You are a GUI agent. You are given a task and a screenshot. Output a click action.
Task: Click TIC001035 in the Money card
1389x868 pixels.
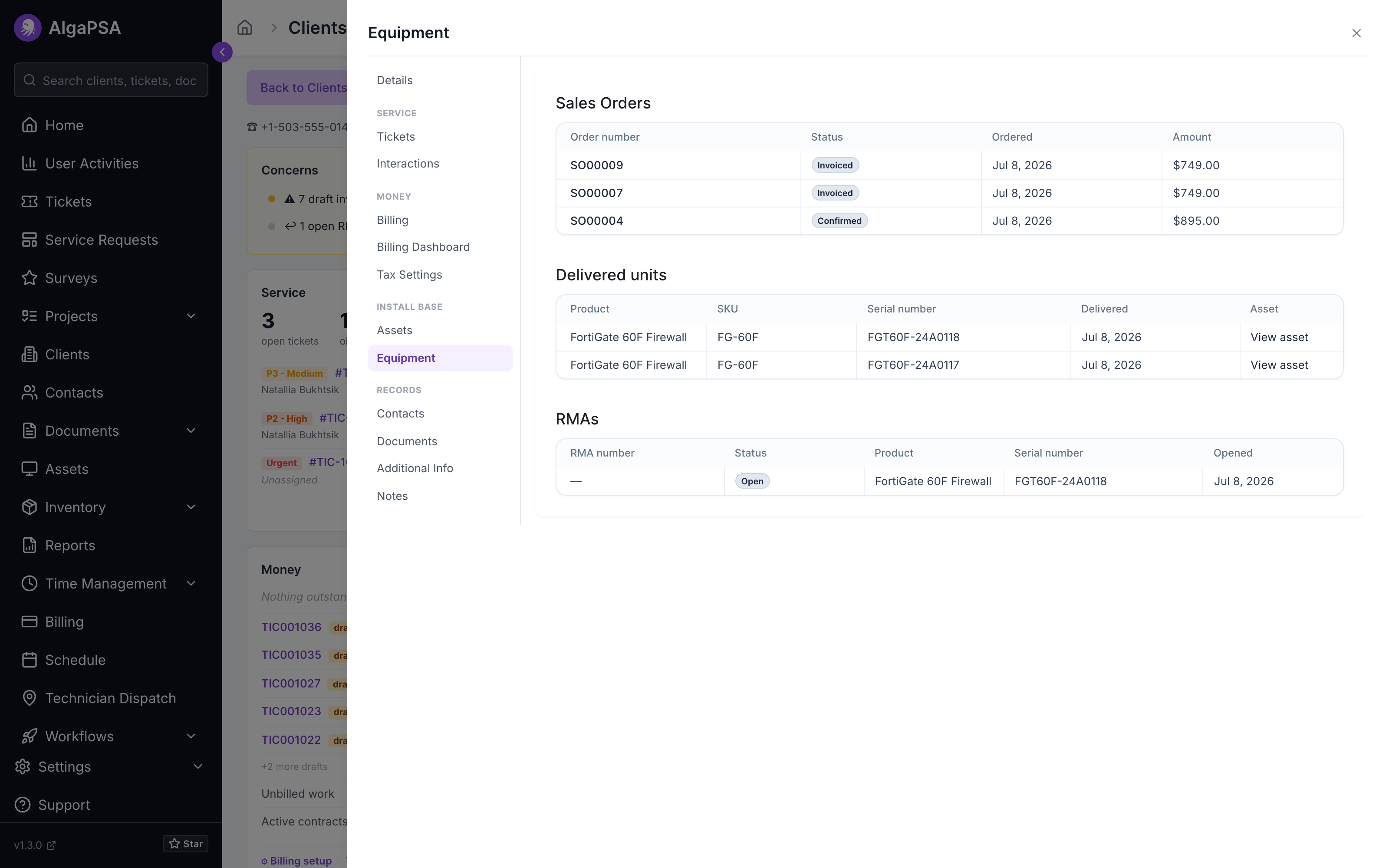tap(291, 654)
